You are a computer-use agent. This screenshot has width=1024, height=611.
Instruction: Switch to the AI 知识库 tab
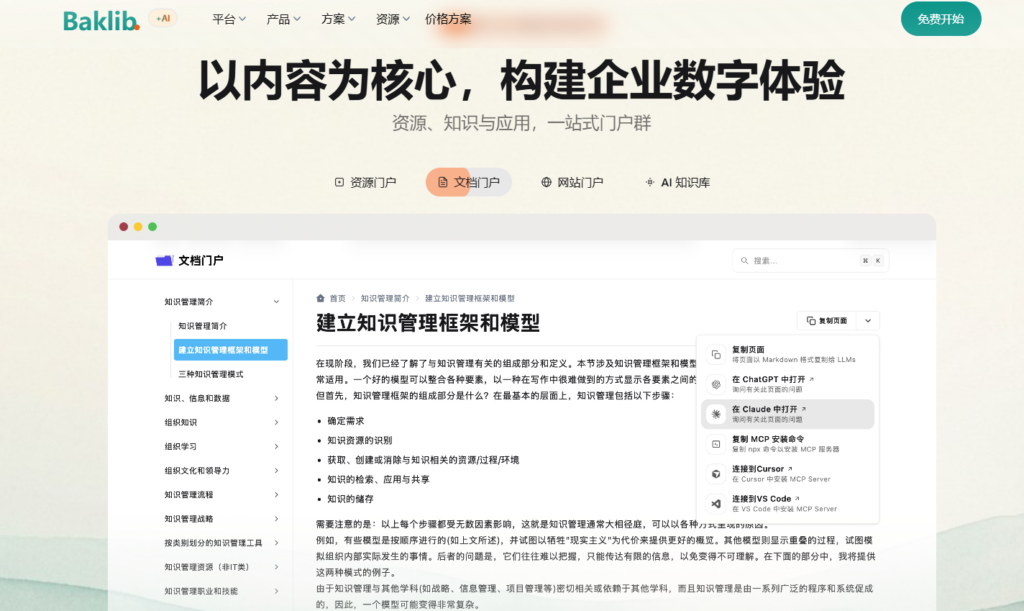[677, 182]
